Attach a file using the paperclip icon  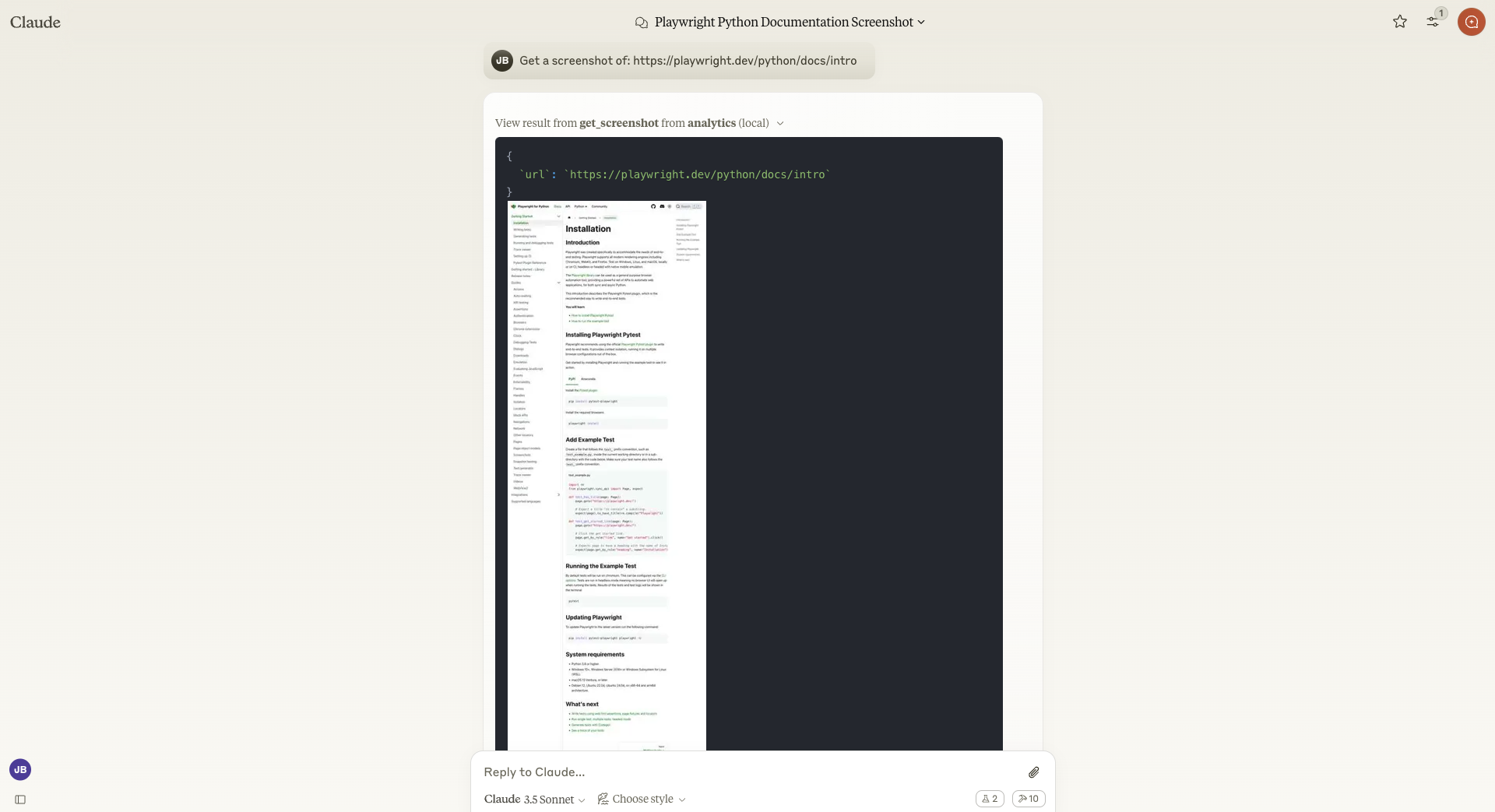(1033, 772)
